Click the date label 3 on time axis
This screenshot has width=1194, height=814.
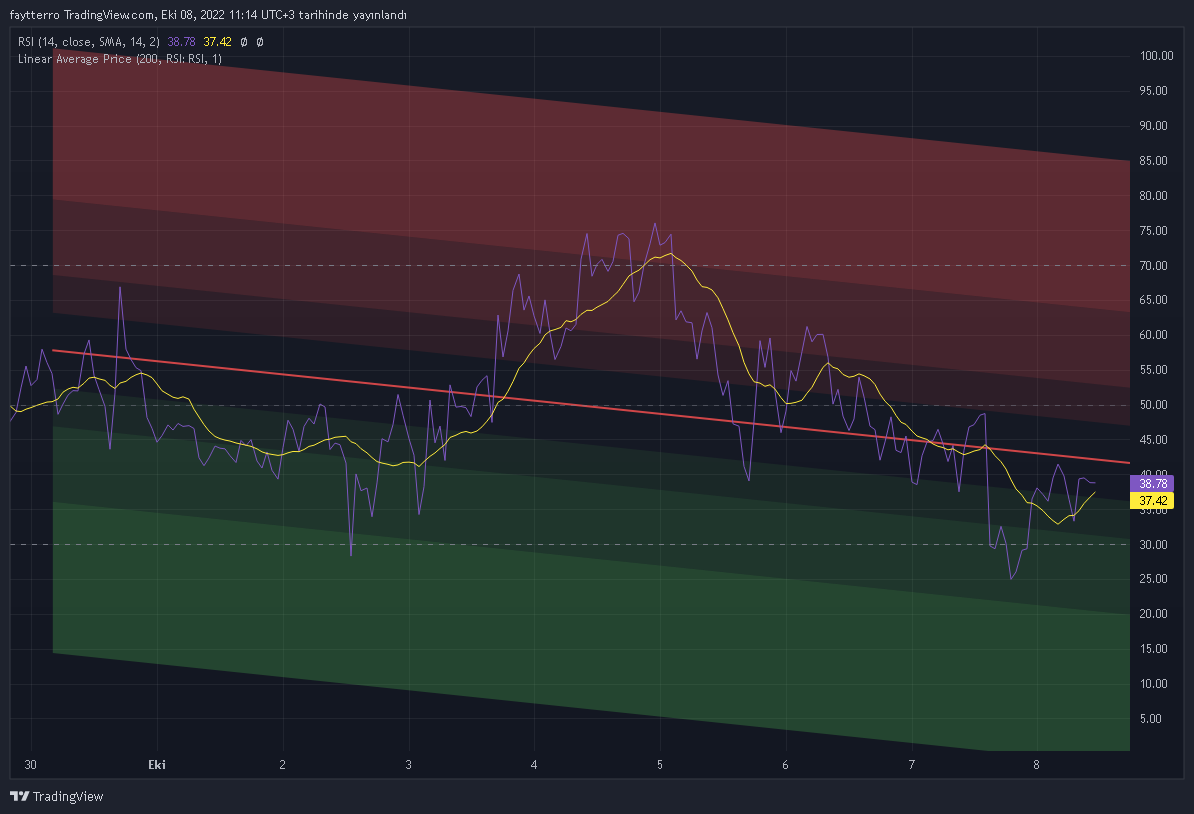[408, 765]
